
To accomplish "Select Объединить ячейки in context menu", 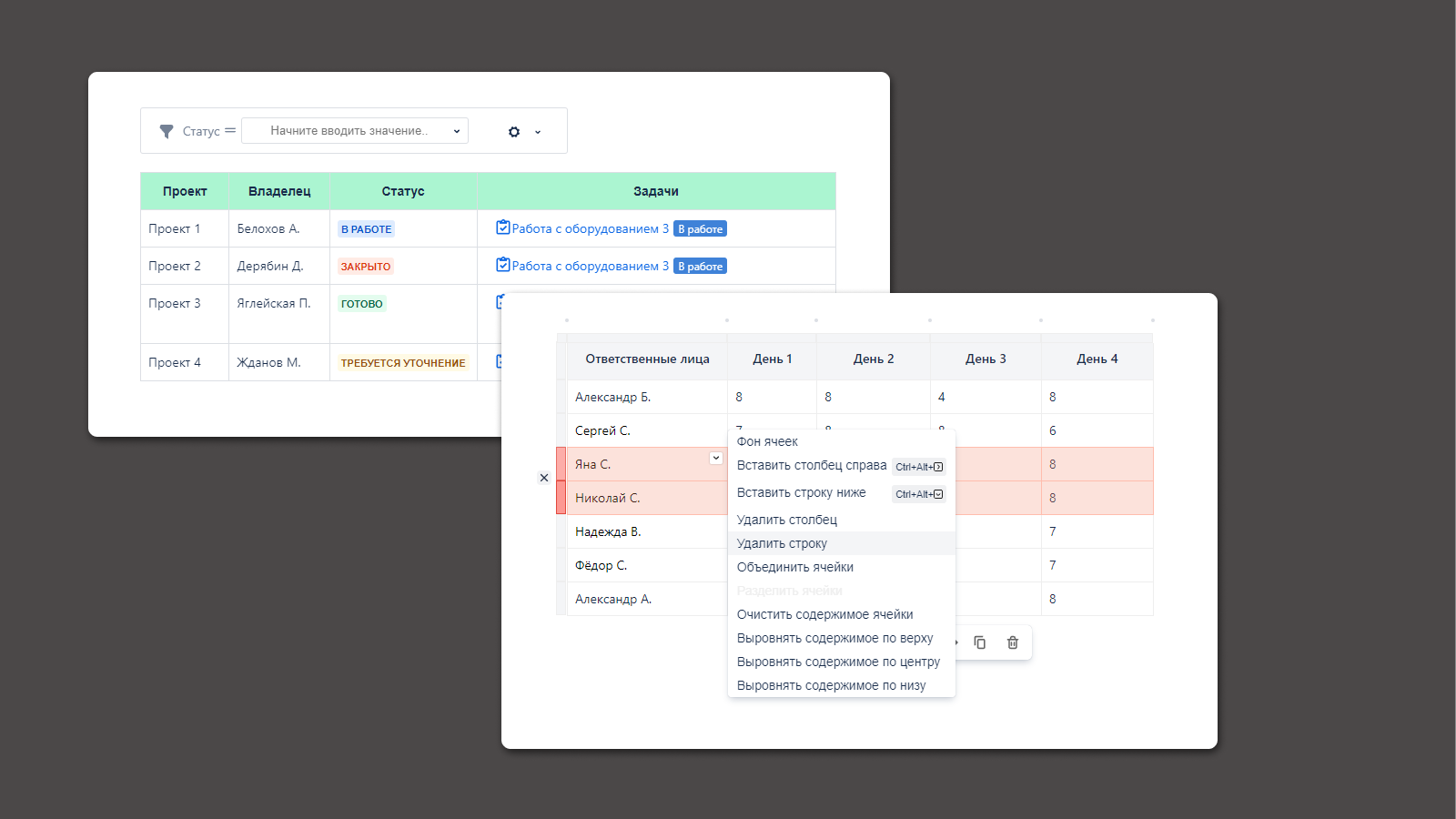I will click(794, 567).
